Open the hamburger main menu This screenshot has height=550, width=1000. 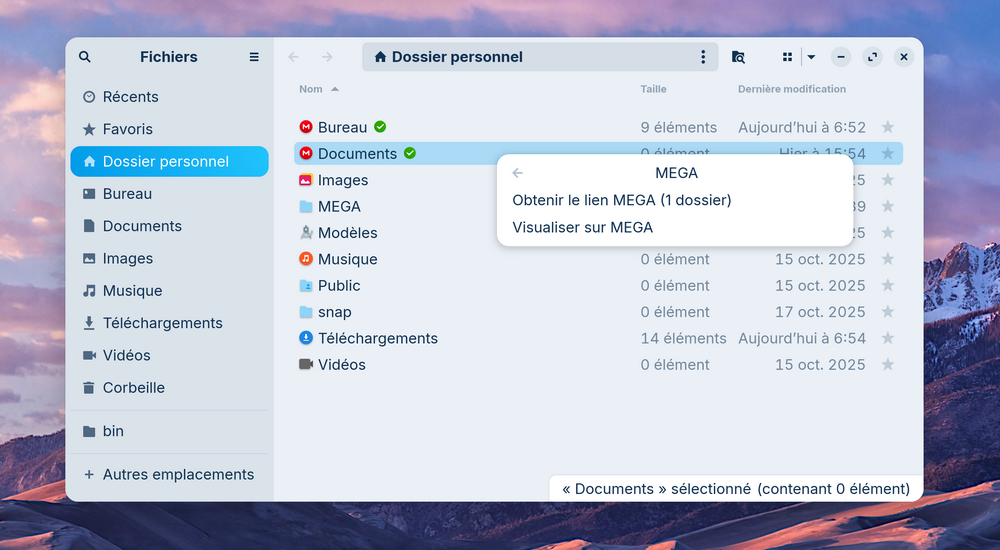pos(254,57)
